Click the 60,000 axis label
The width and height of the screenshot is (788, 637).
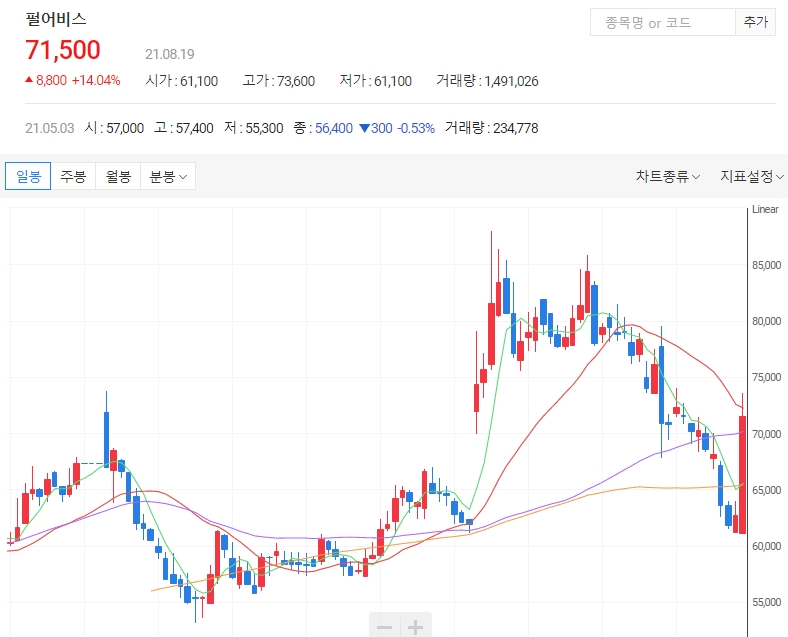coord(766,546)
